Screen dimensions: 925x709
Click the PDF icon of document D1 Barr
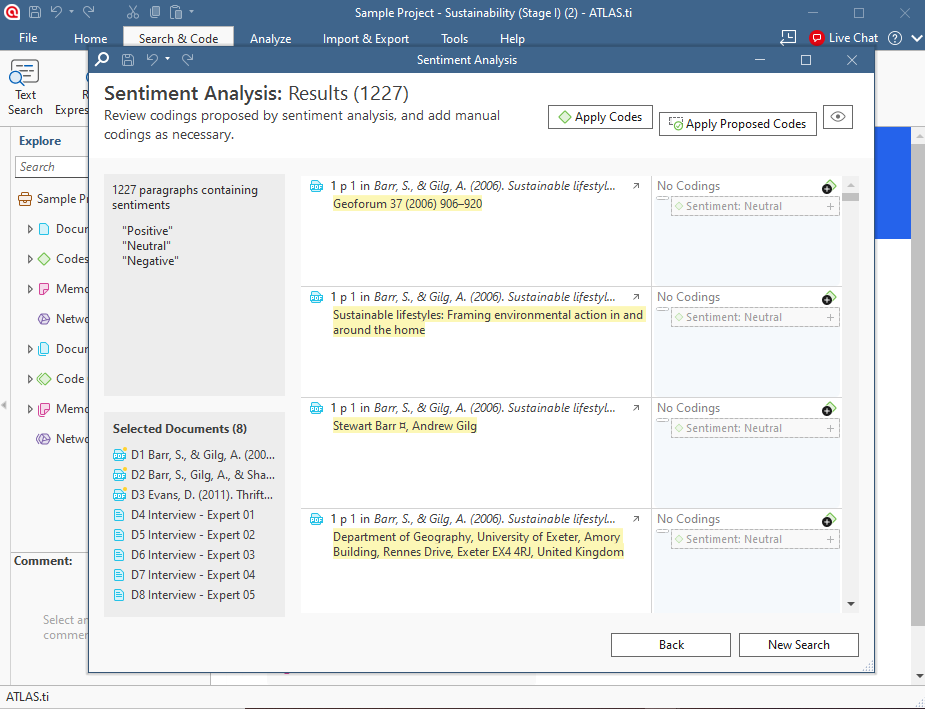click(119, 454)
